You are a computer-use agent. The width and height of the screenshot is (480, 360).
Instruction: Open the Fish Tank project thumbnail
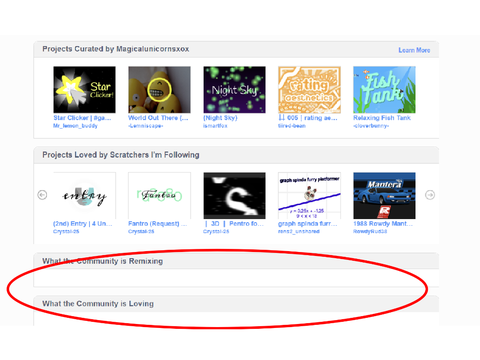384,90
